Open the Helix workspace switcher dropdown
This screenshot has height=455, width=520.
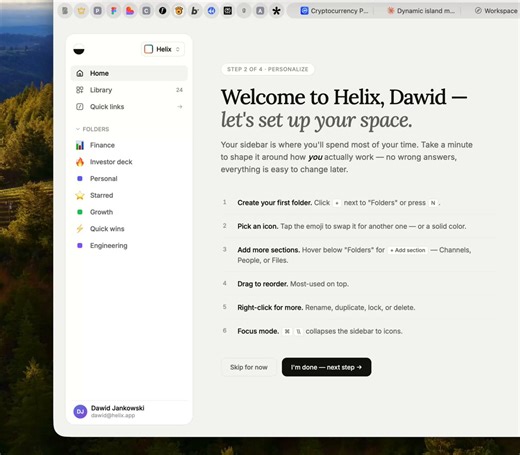(x=163, y=49)
